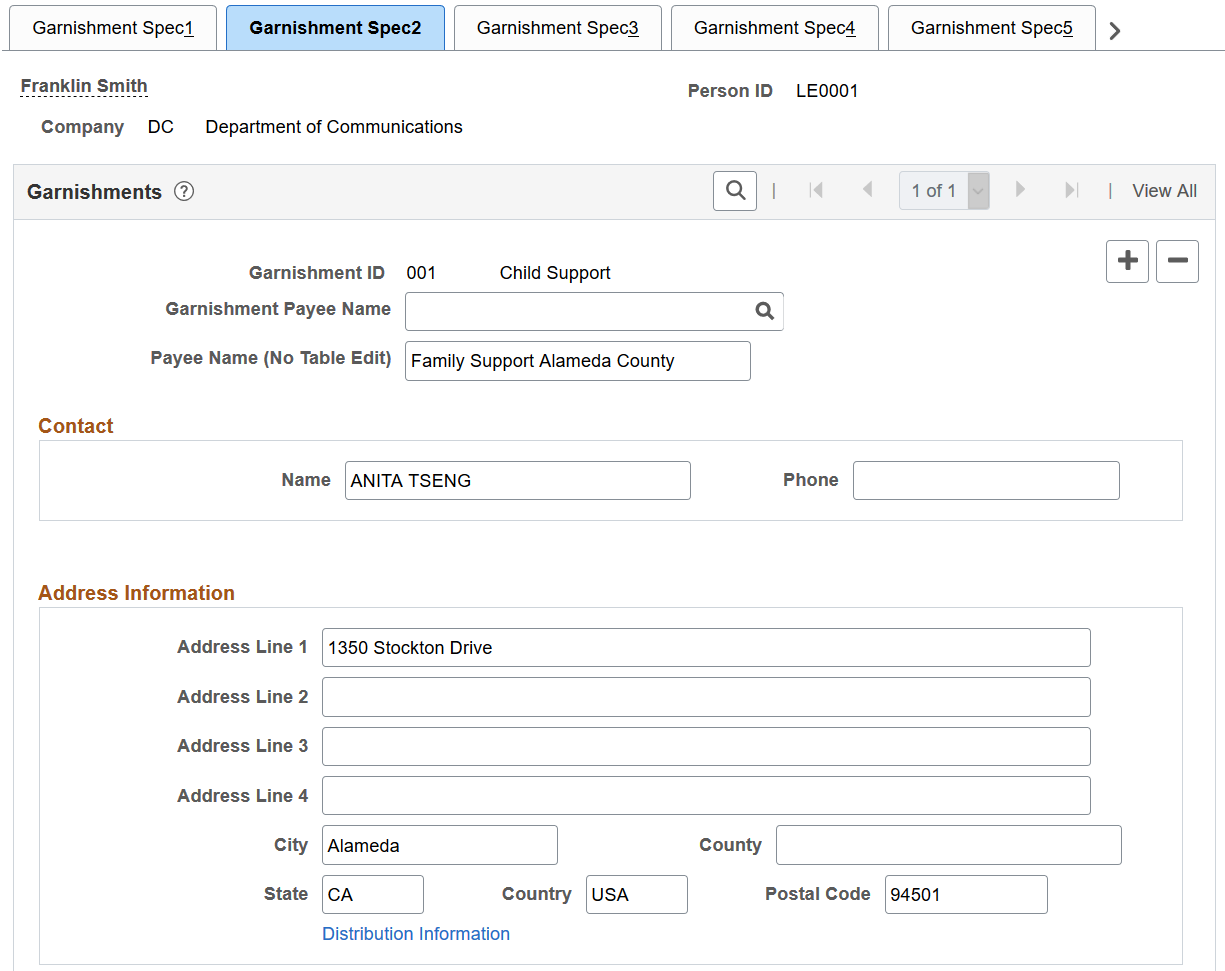
Task: Open Garnishment Payee Name lookup magnifier
Action: coord(765,311)
